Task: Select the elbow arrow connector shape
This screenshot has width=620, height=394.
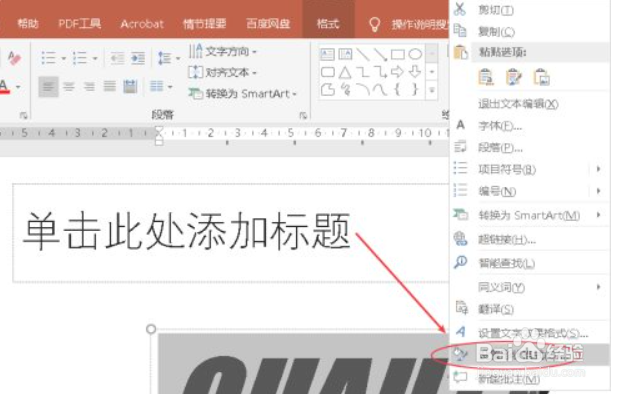Action: (380, 72)
